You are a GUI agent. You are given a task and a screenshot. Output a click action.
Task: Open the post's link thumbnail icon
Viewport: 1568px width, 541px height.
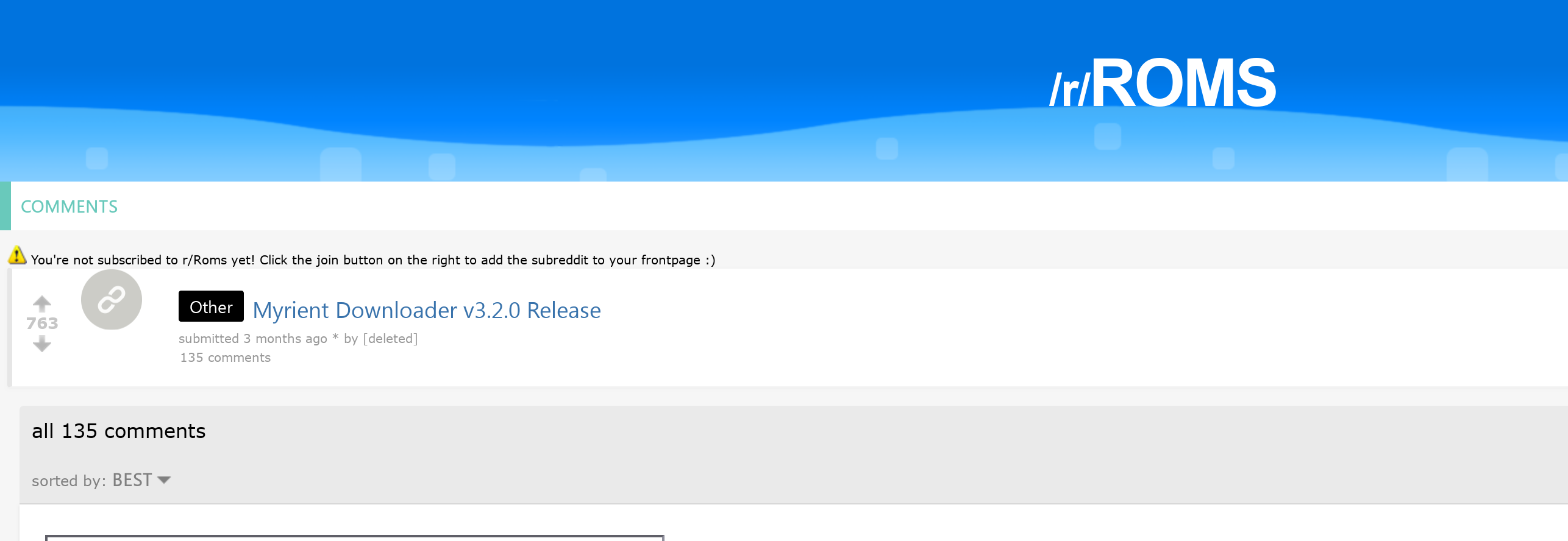point(112,300)
